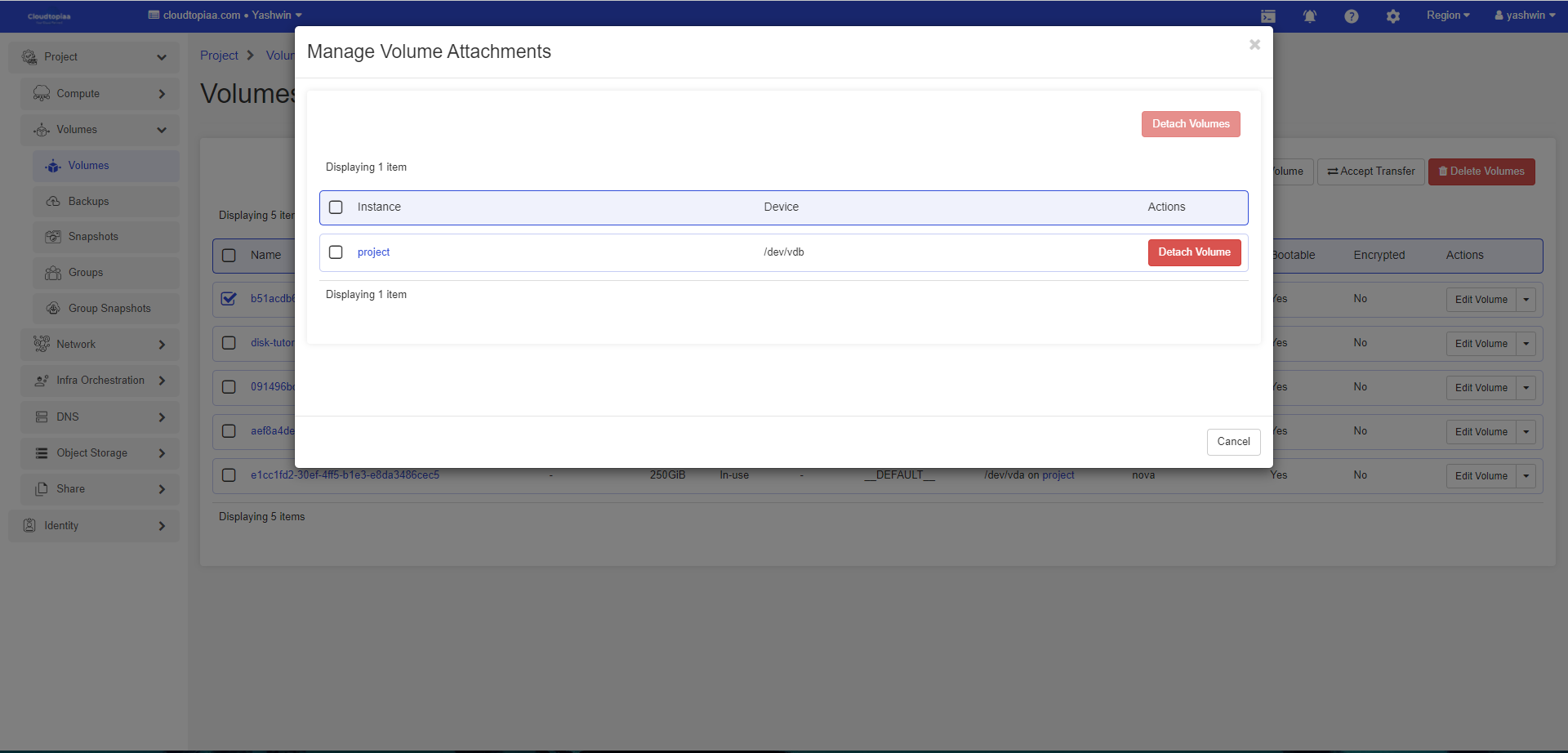
Task: Check the project instance row checkbox
Action: [336, 252]
